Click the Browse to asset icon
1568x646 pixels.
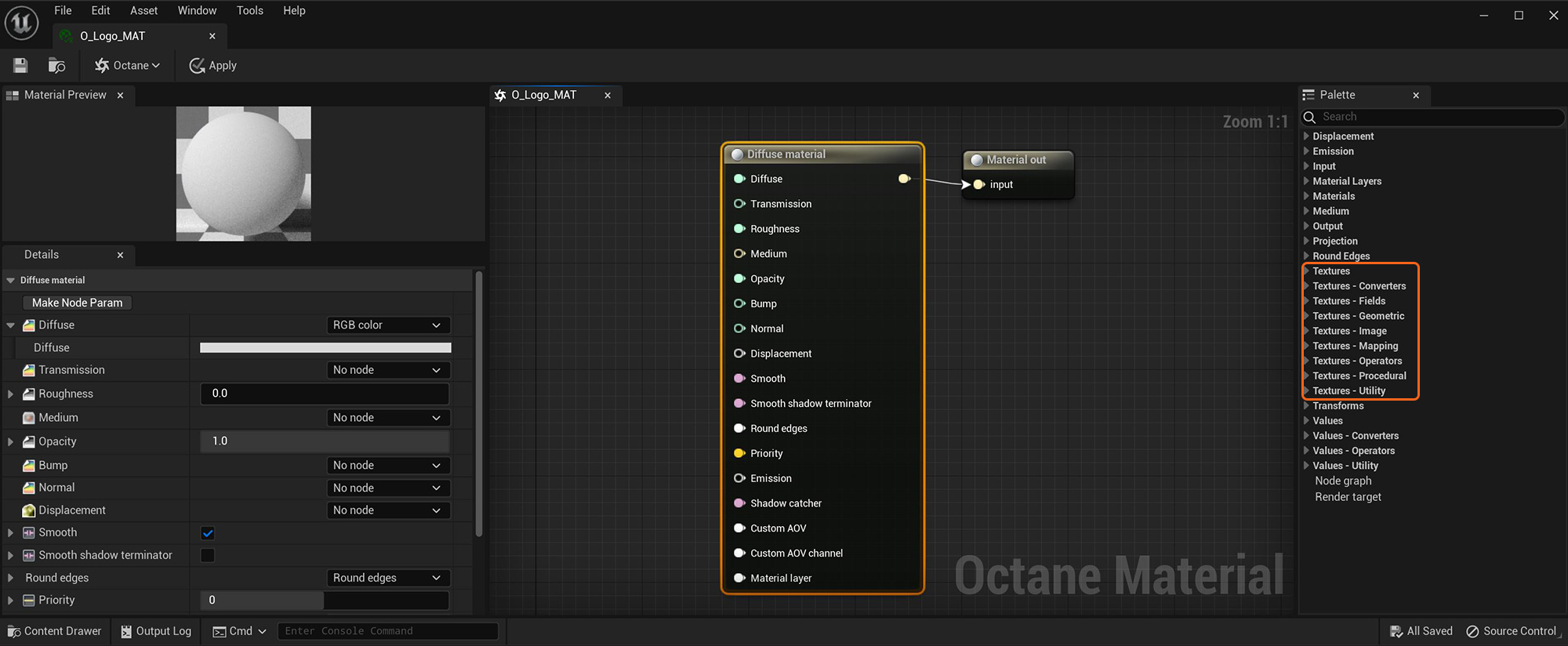click(x=56, y=66)
